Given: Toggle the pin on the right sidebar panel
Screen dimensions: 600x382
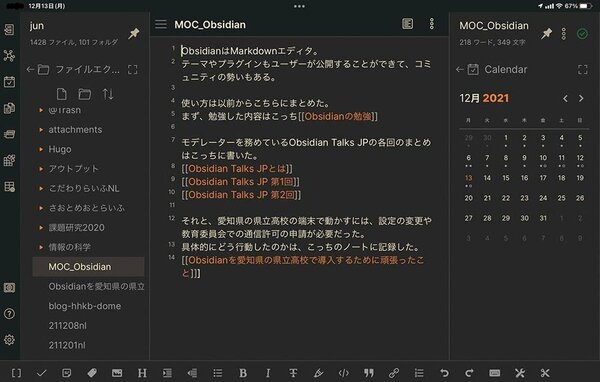Looking at the screenshot, I should coord(546,33).
